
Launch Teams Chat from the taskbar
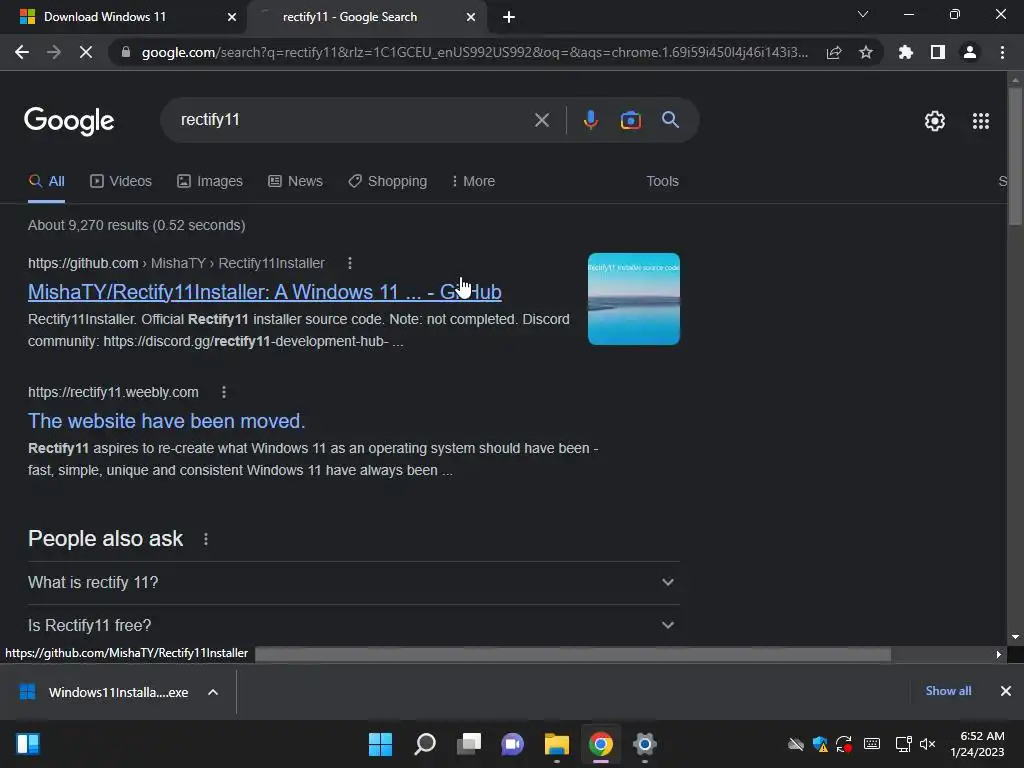[513, 744]
